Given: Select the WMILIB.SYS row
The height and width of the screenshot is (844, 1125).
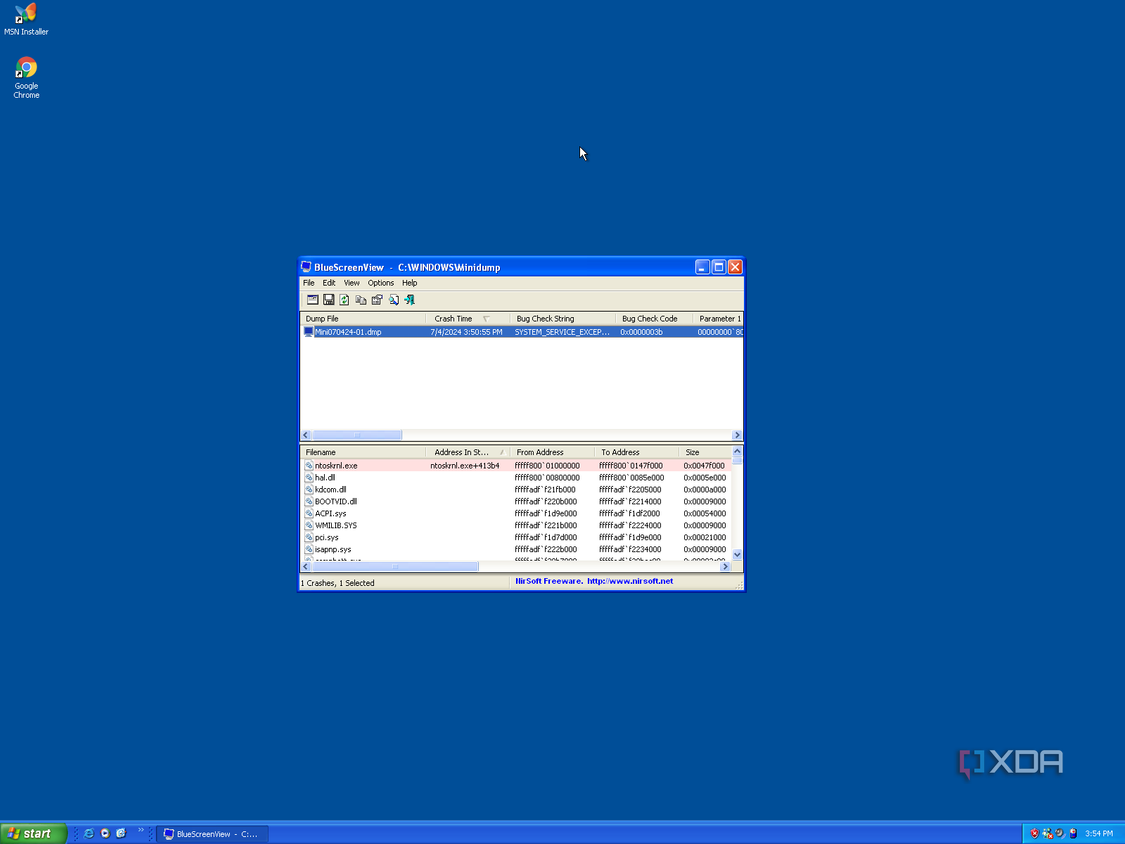Looking at the screenshot, I should coord(516,525).
